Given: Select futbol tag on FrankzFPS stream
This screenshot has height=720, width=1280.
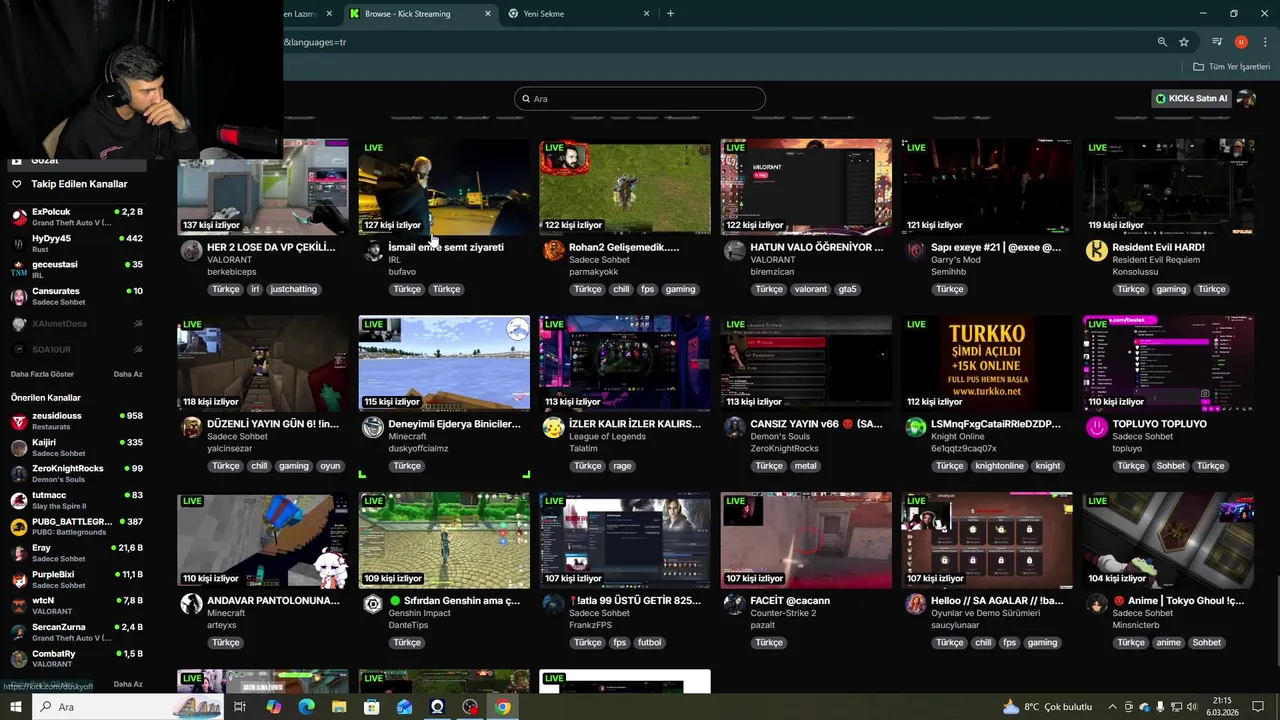Looking at the screenshot, I should point(650,643).
